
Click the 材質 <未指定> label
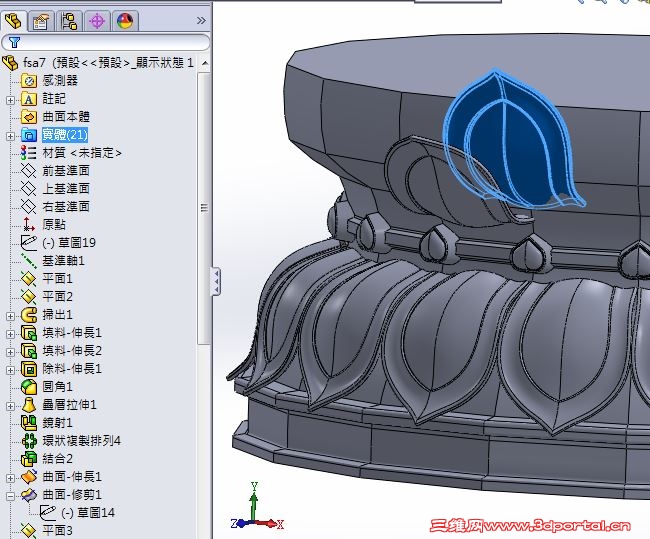click(x=82, y=153)
